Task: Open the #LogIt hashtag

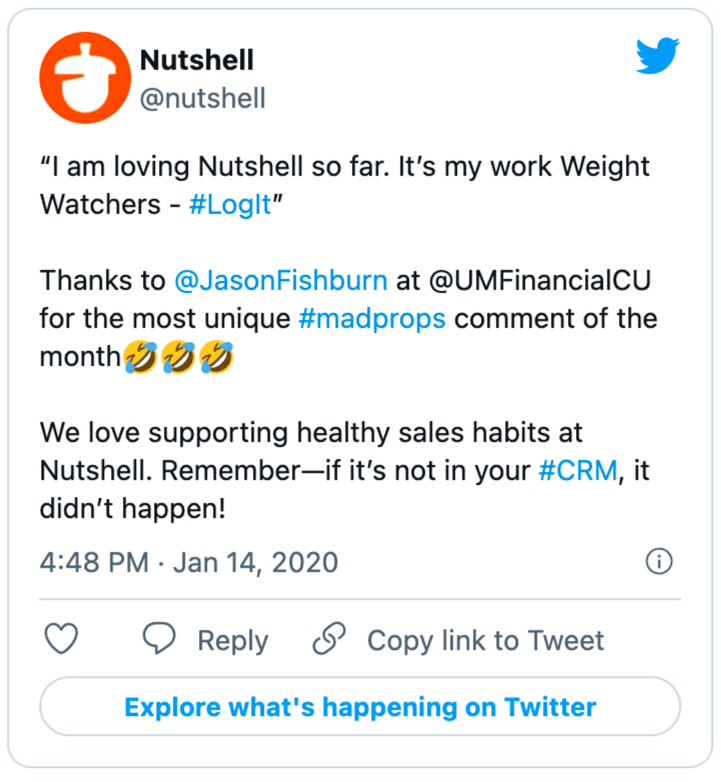Action: (230, 204)
